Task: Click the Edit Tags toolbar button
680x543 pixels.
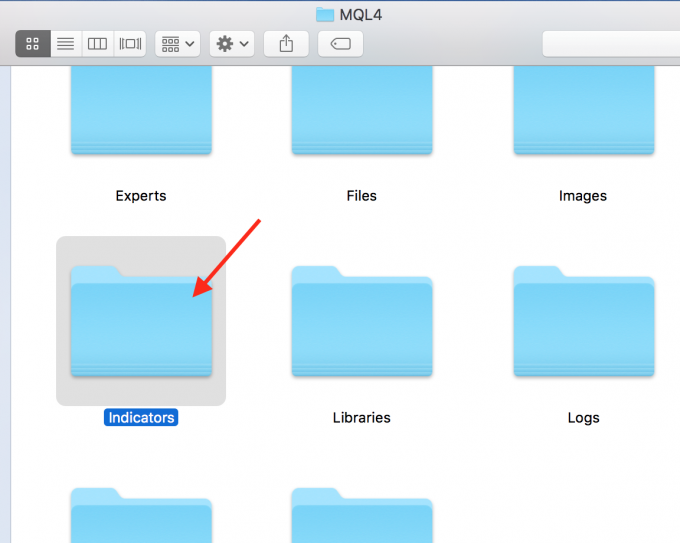Action: coord(340,44)
